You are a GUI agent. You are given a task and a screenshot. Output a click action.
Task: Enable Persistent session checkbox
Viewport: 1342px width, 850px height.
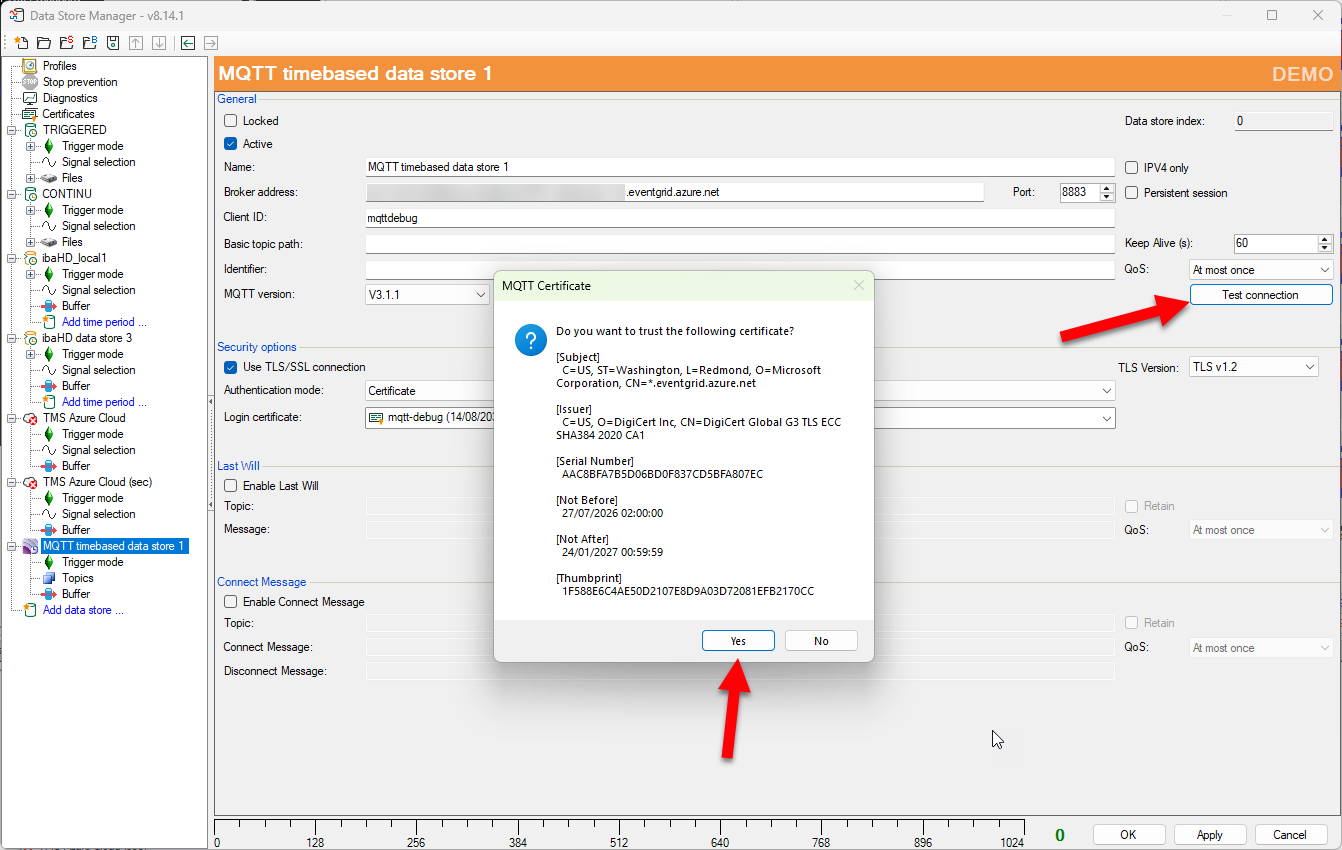coord(1132,193)
